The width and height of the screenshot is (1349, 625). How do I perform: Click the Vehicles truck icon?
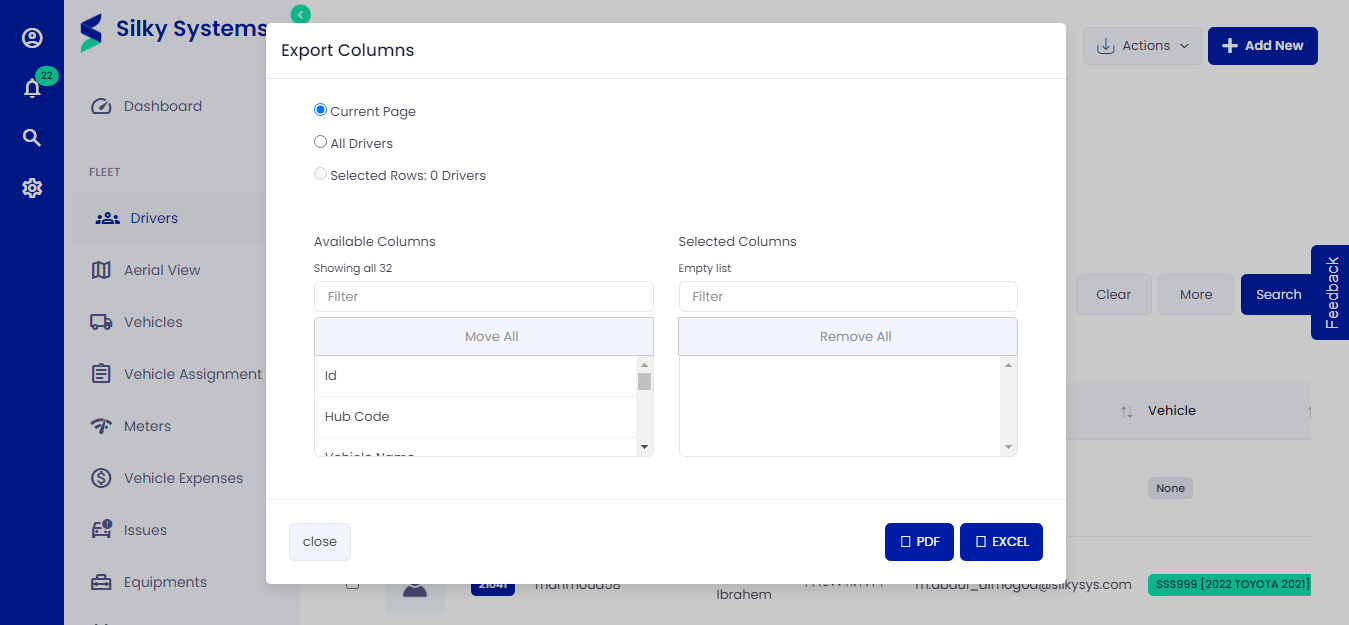(x=101, y=322)
